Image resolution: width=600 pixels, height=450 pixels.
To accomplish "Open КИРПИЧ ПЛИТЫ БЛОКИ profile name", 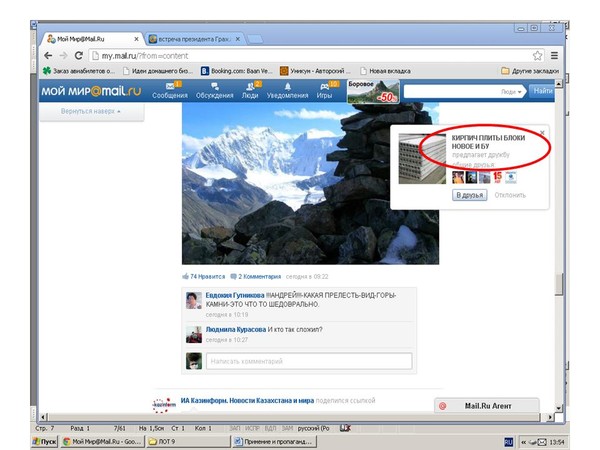I will pos(488,142).
